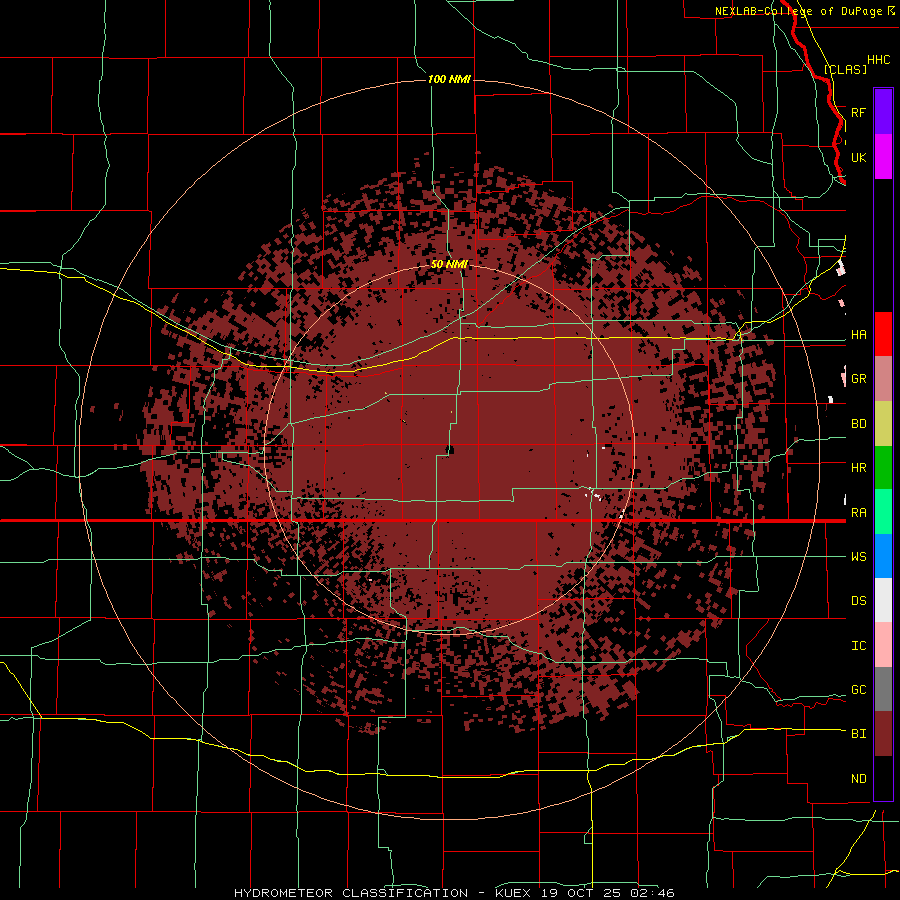Click the BI dark red legend swatch
900x900 pixels.
(x=883, y=734)
